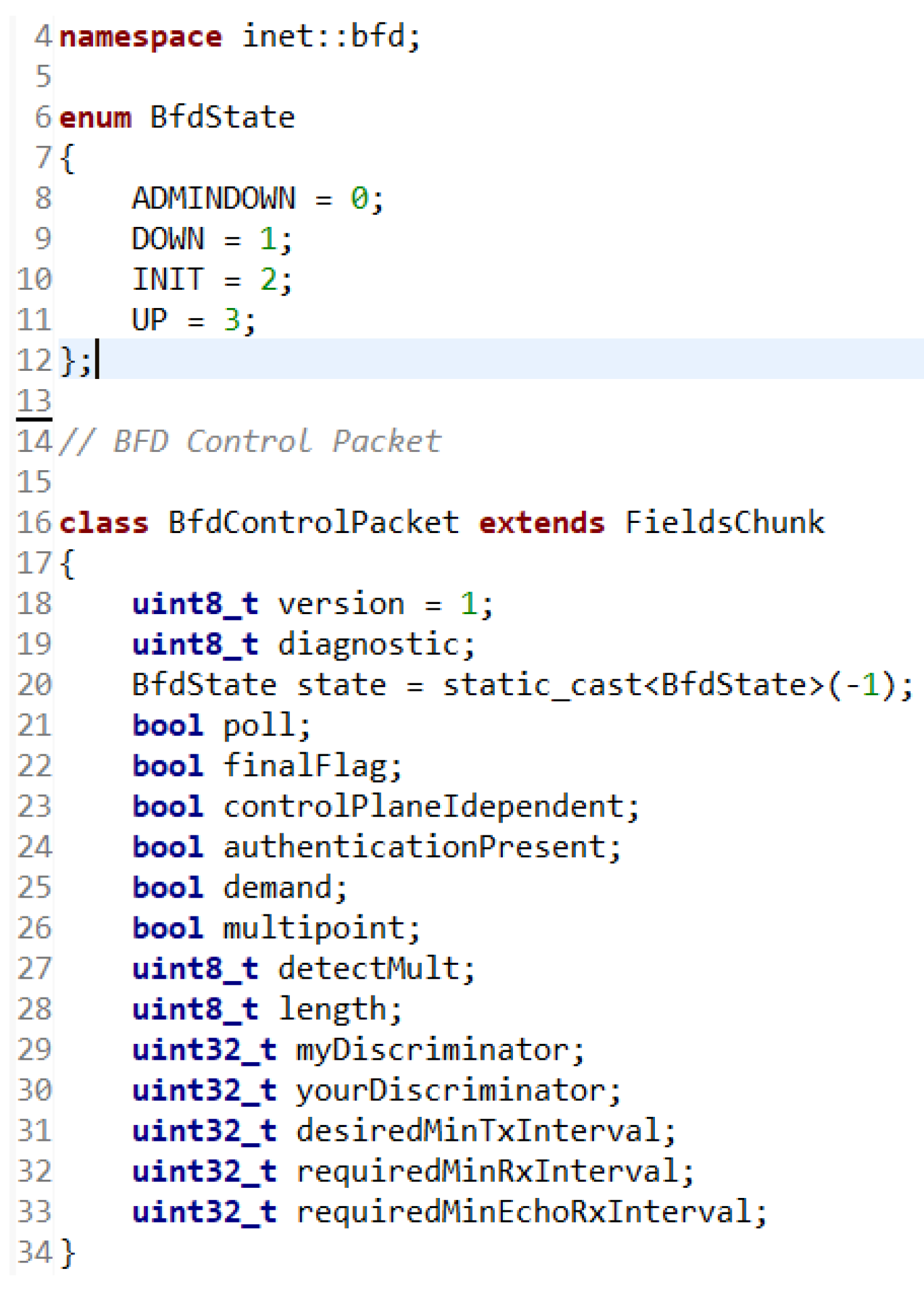924x1296 pixels.
Task: Click the finalFlag field name
Action: (305, 766)
